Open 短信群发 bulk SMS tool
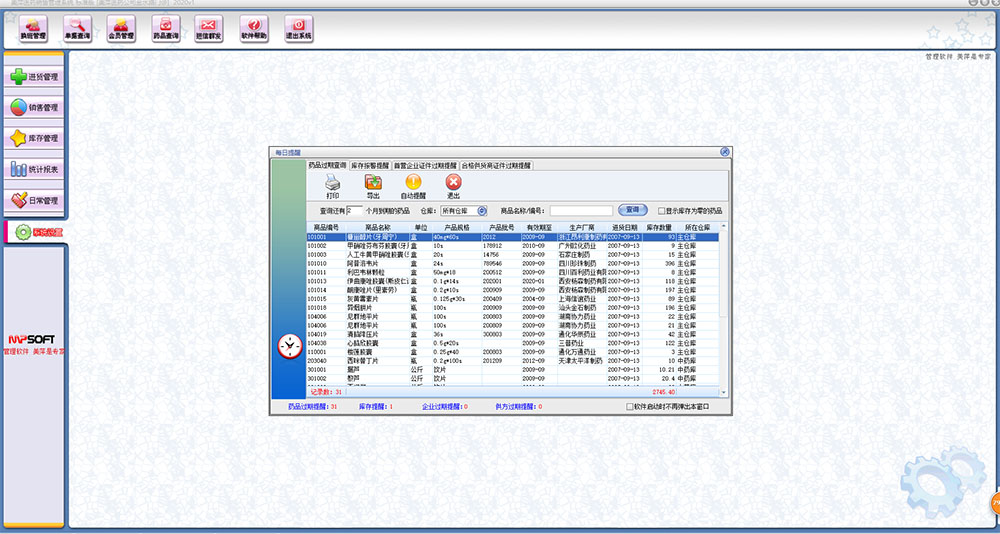Screen dimensions: 1000x534 210,27
